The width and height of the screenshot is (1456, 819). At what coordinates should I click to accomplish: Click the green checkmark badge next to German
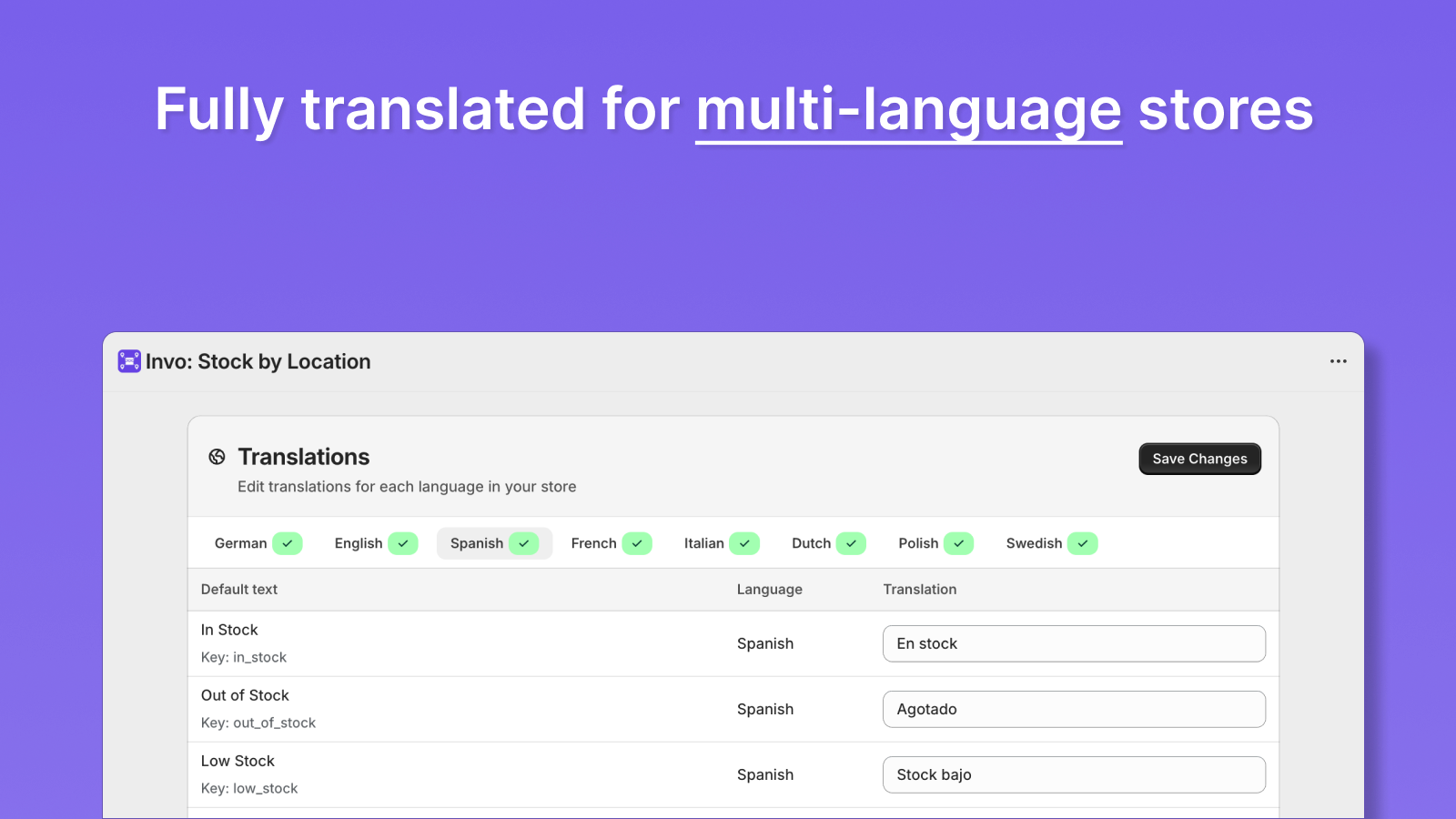288,543
